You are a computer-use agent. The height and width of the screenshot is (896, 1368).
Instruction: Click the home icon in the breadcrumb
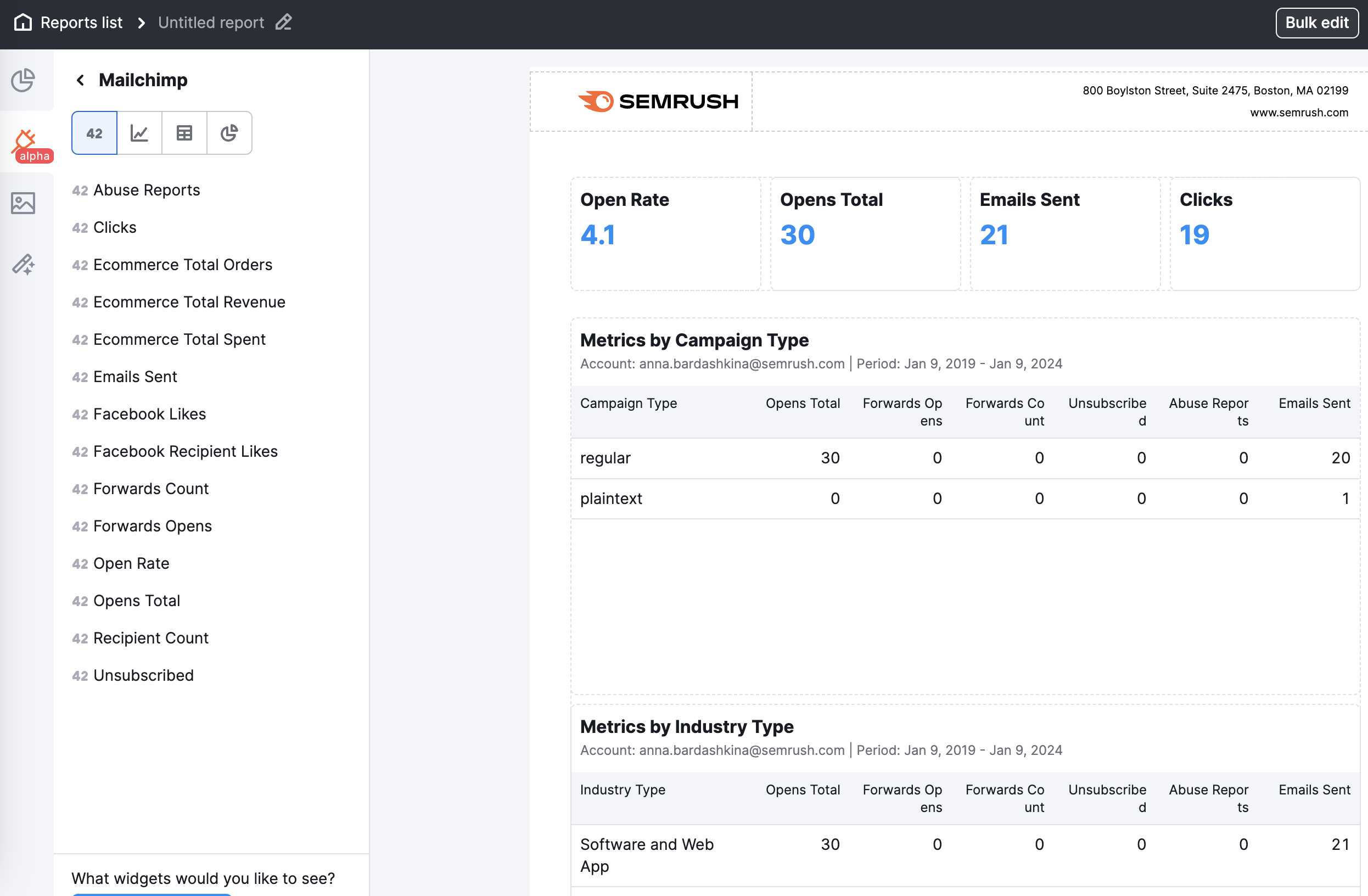click(x=23, y=23)
